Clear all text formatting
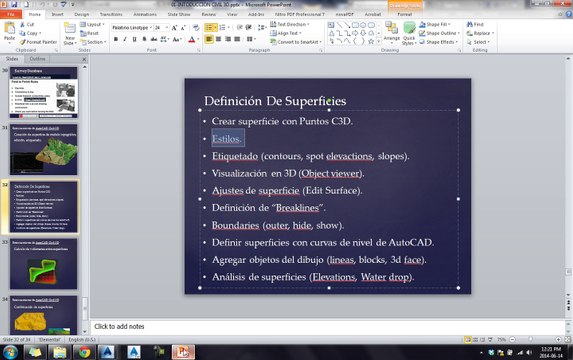Image resolution: width=573 pixels, height=360 pixels. pyautogui.click(x=196, y=28)
